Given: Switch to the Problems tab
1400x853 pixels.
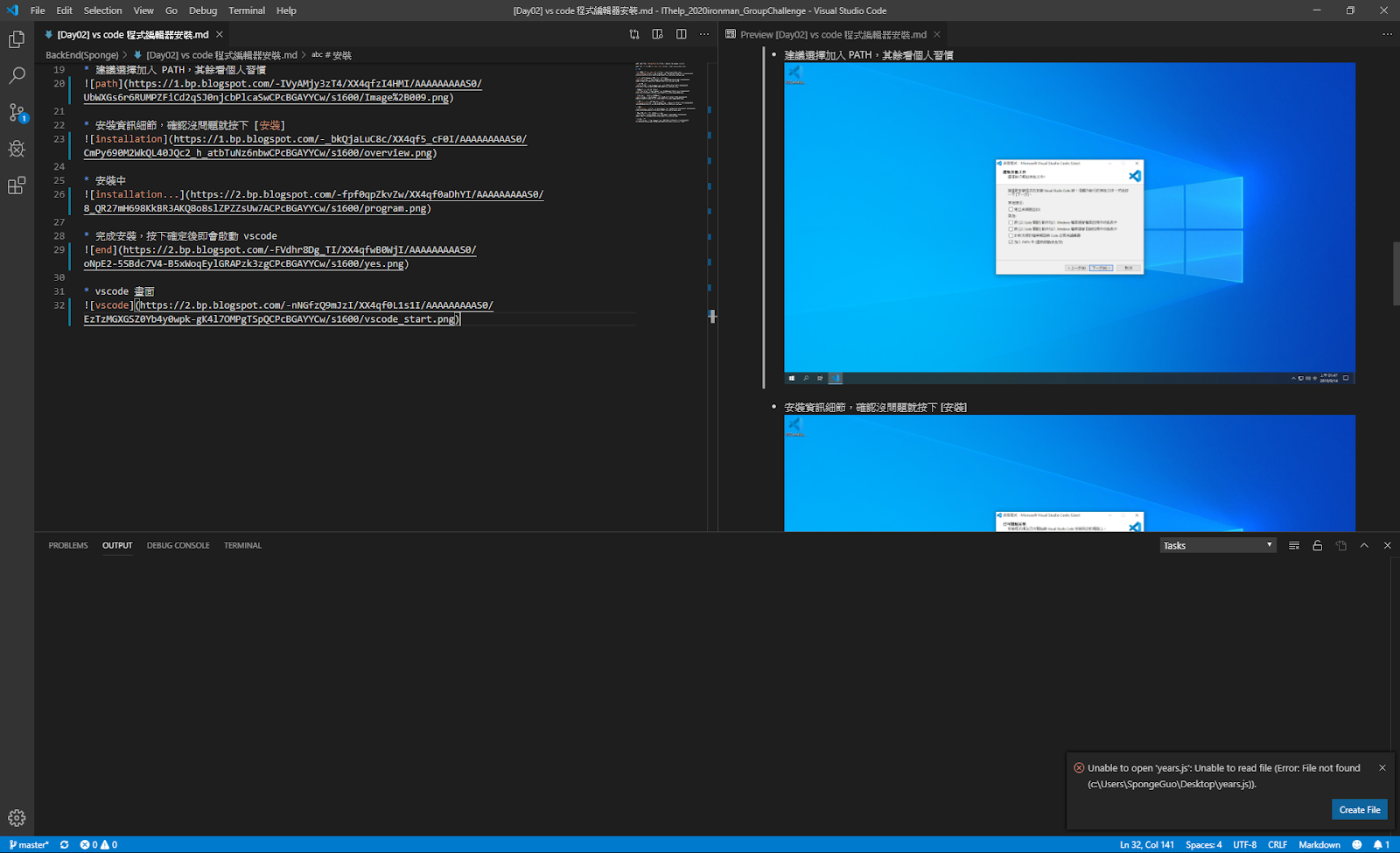Looking at the screenshot, I should click(68, 545).
